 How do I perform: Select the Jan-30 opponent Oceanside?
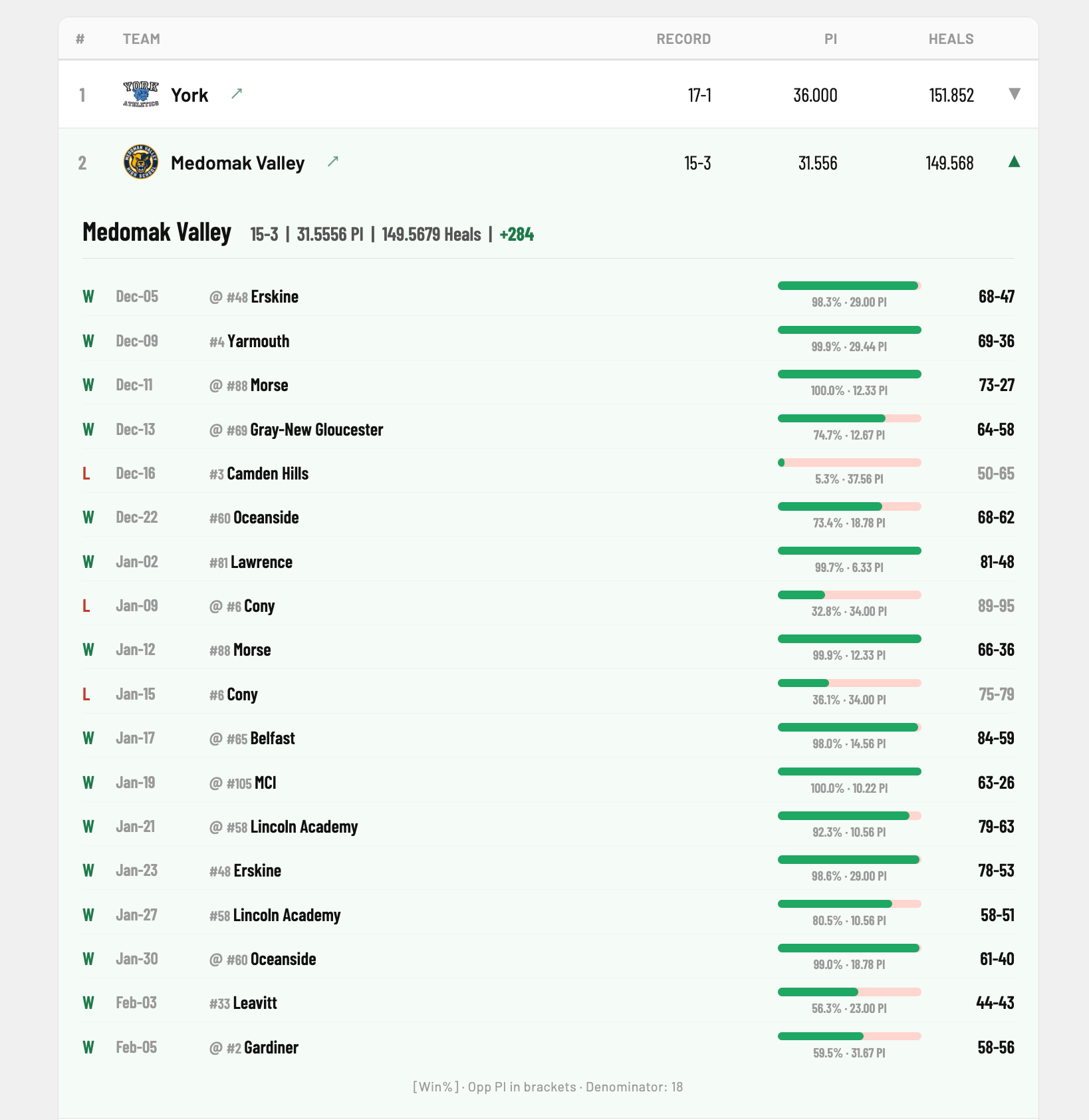pos(283,959)
